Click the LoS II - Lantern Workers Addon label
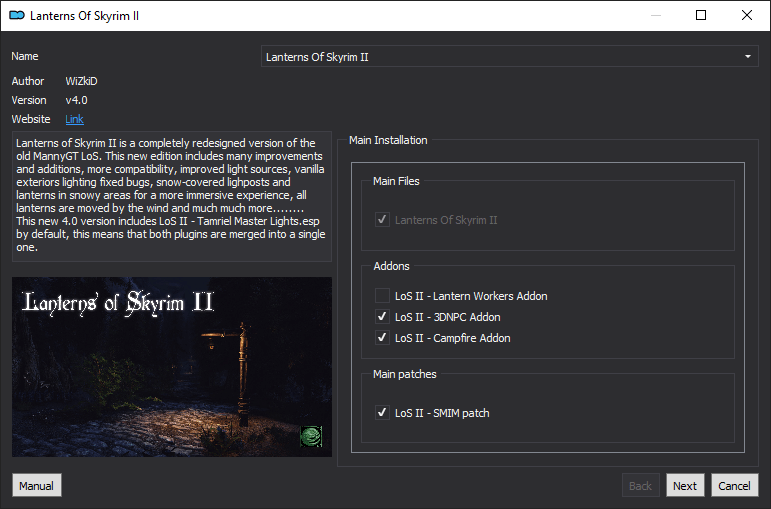This screenshot has height=509, width=771. pos(471,296)
